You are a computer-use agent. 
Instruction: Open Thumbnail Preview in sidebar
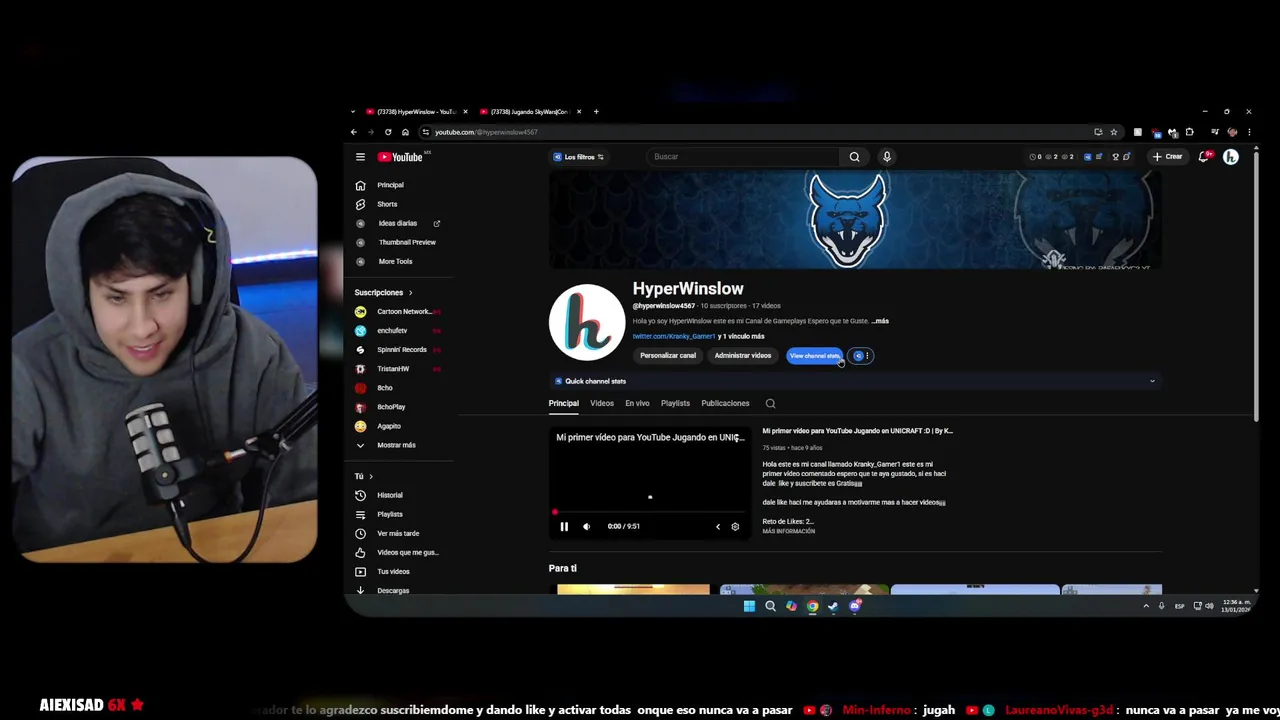[x=406, y=242]
